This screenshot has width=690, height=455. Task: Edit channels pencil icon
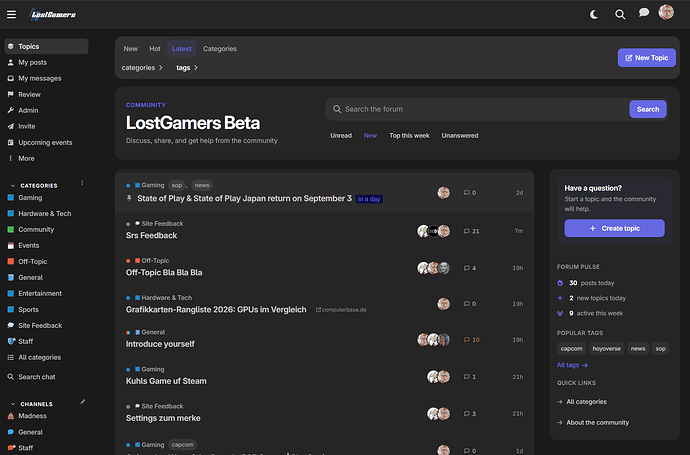[83, 402]
